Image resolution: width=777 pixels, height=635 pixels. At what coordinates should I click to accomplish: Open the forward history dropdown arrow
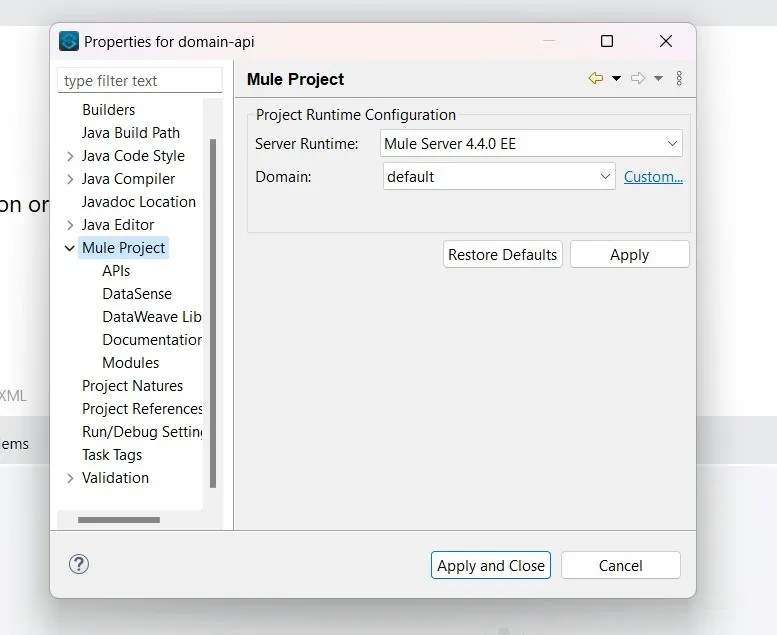658,78
